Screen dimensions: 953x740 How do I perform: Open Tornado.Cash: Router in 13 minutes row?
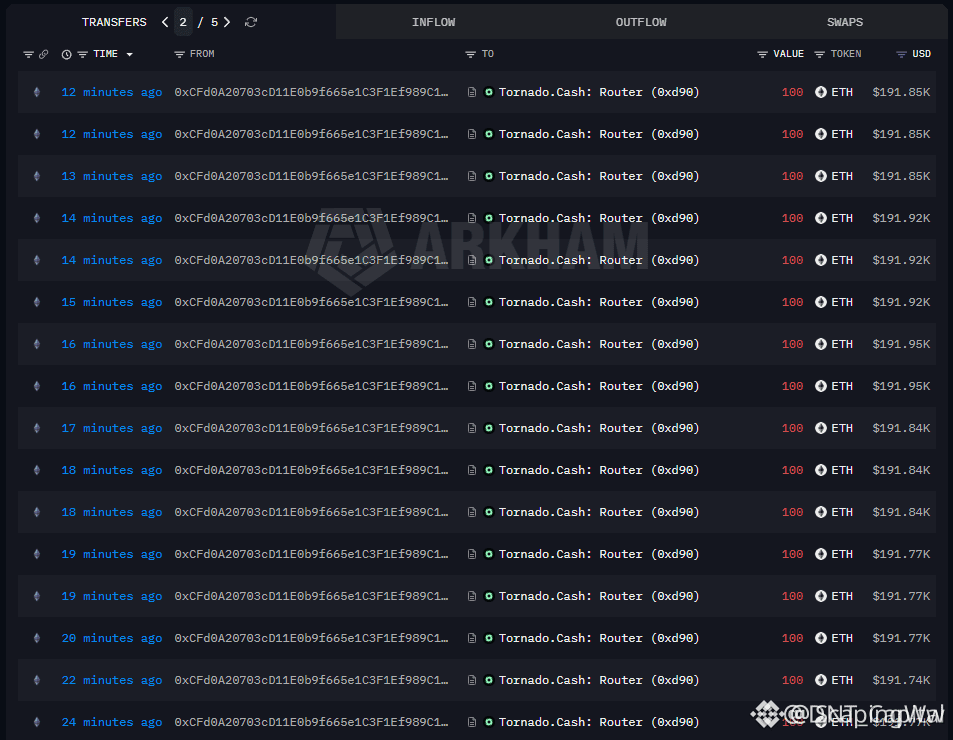point(599,176)
